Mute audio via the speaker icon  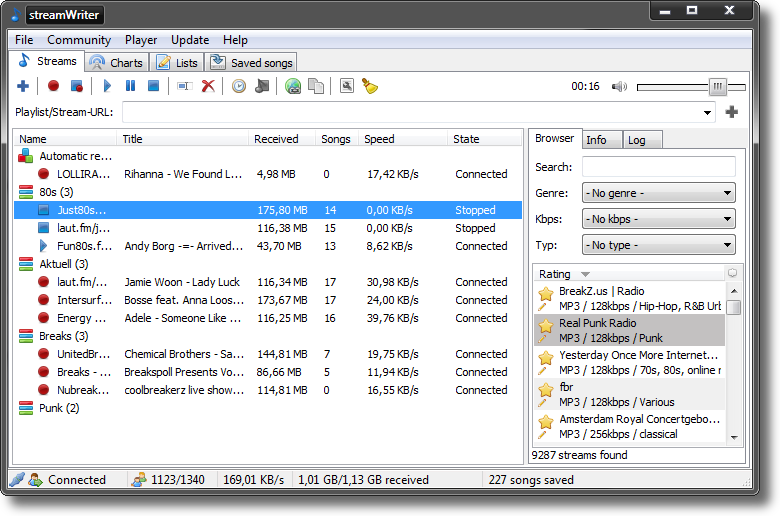point(619,87)
